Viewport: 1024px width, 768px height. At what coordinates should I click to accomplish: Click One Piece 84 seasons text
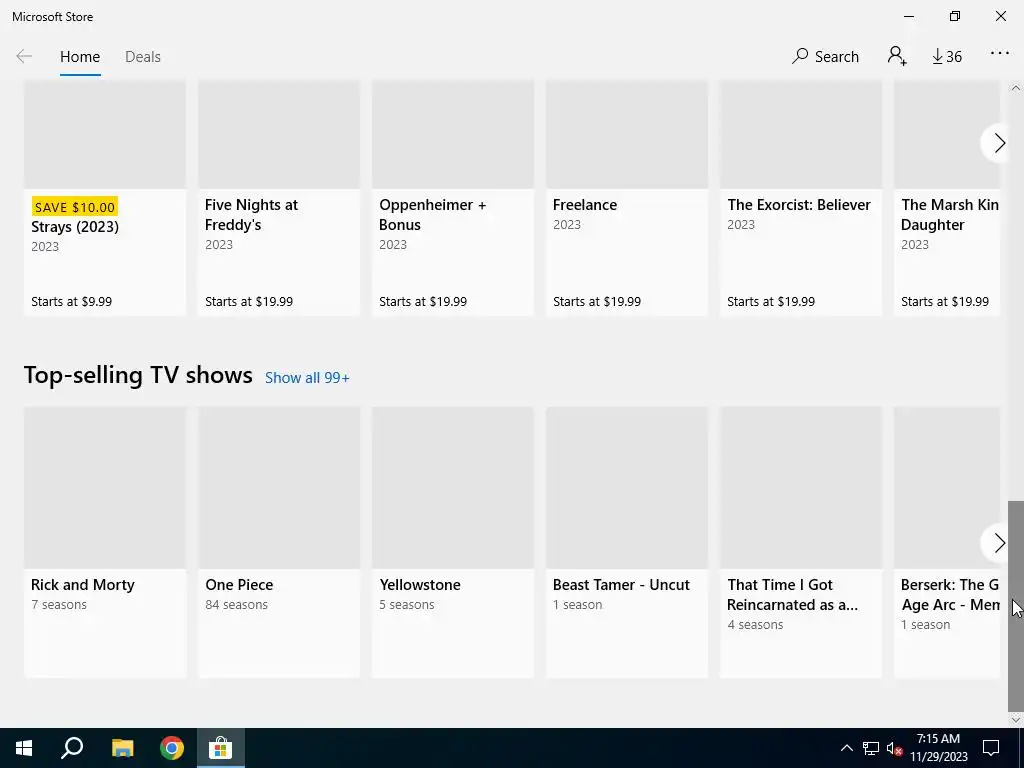tap(236, 605)
